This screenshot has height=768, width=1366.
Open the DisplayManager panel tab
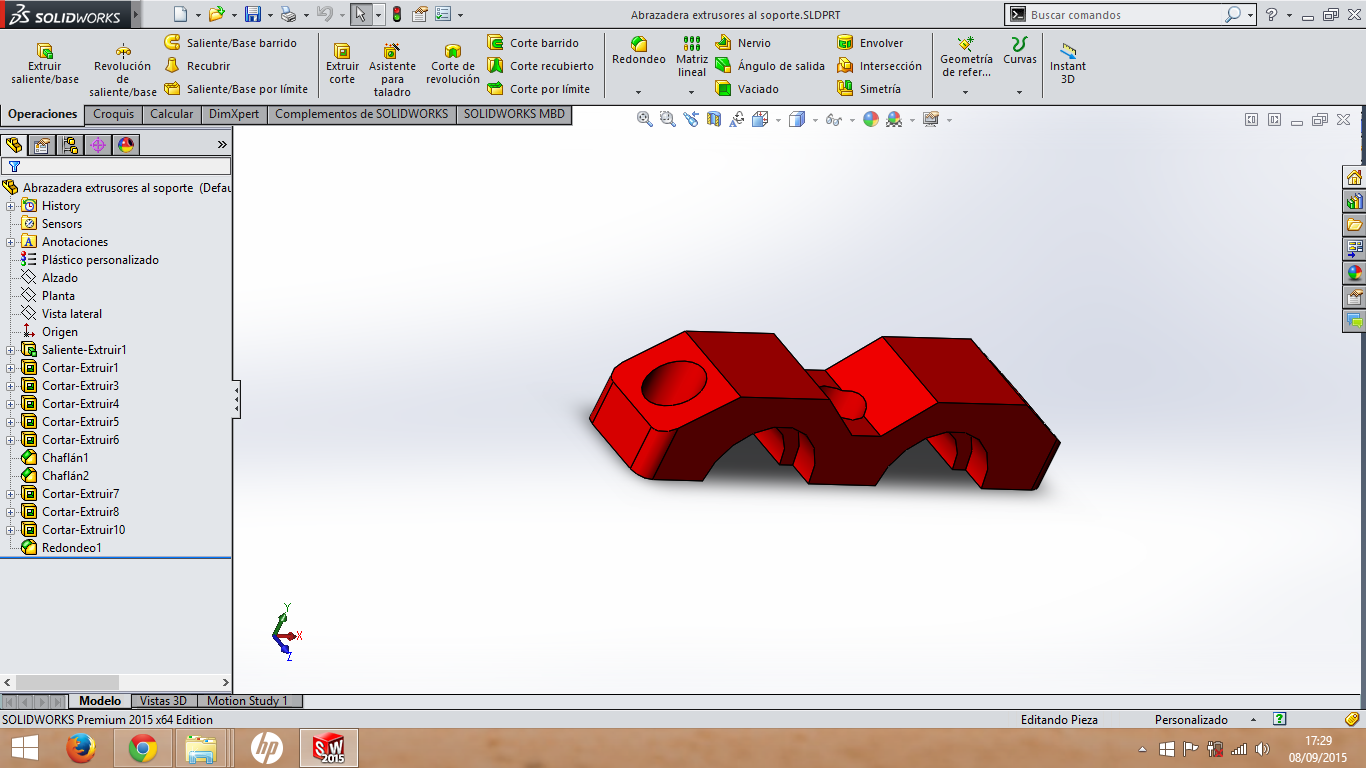125,145
